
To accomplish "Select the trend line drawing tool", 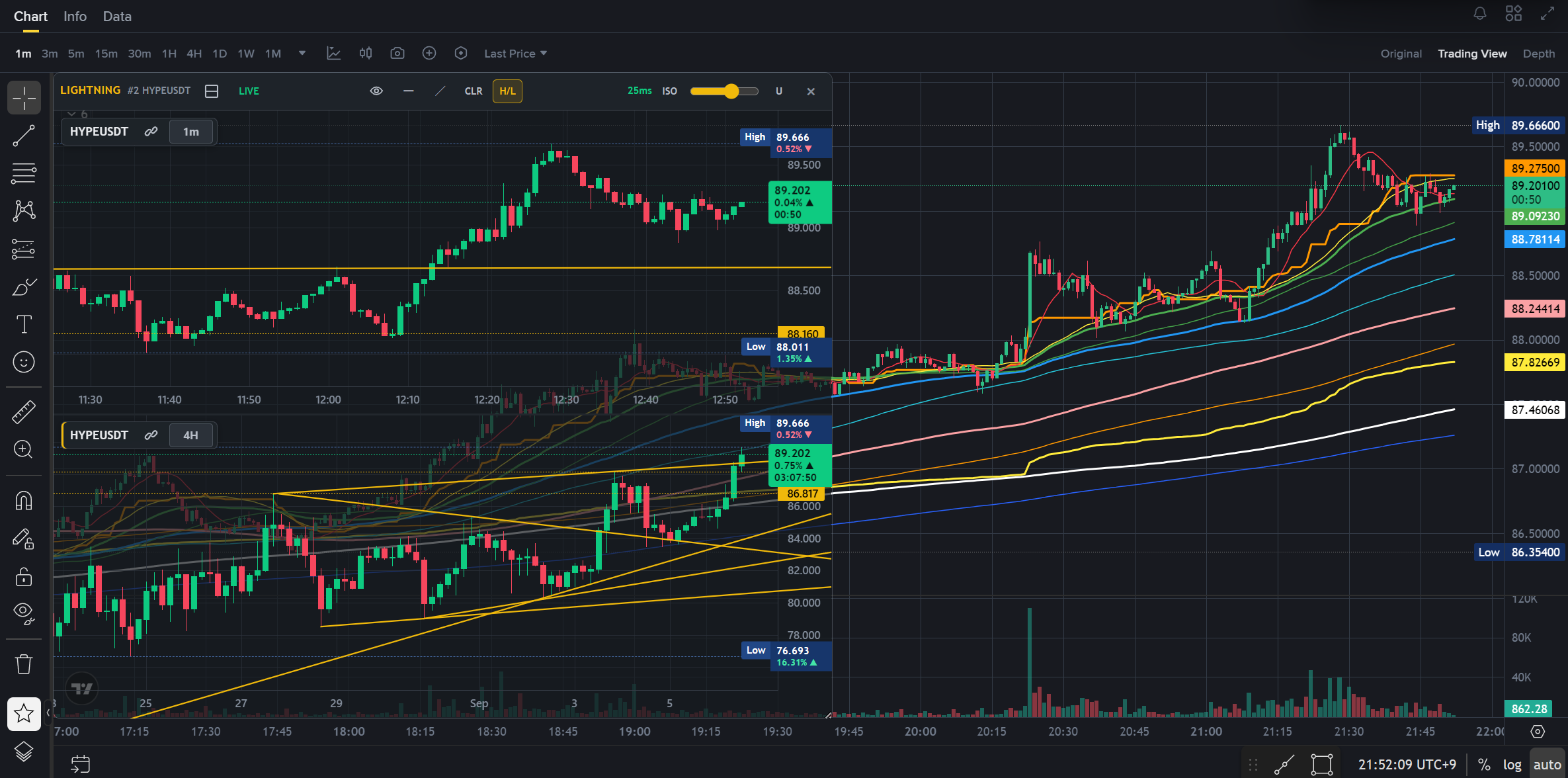I will [24, 136].
